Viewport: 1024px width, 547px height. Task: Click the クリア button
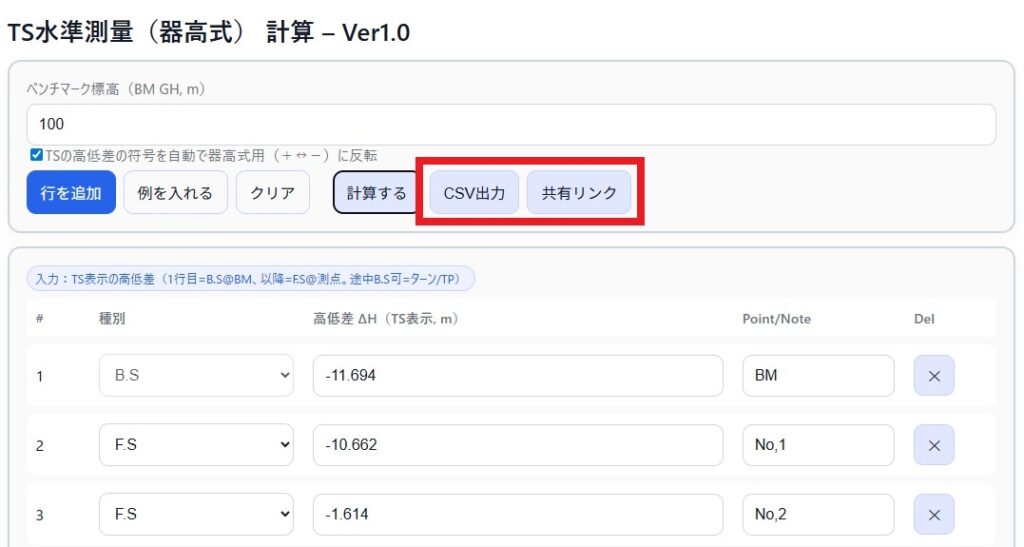pyautogui.click(x=272, y=193)
